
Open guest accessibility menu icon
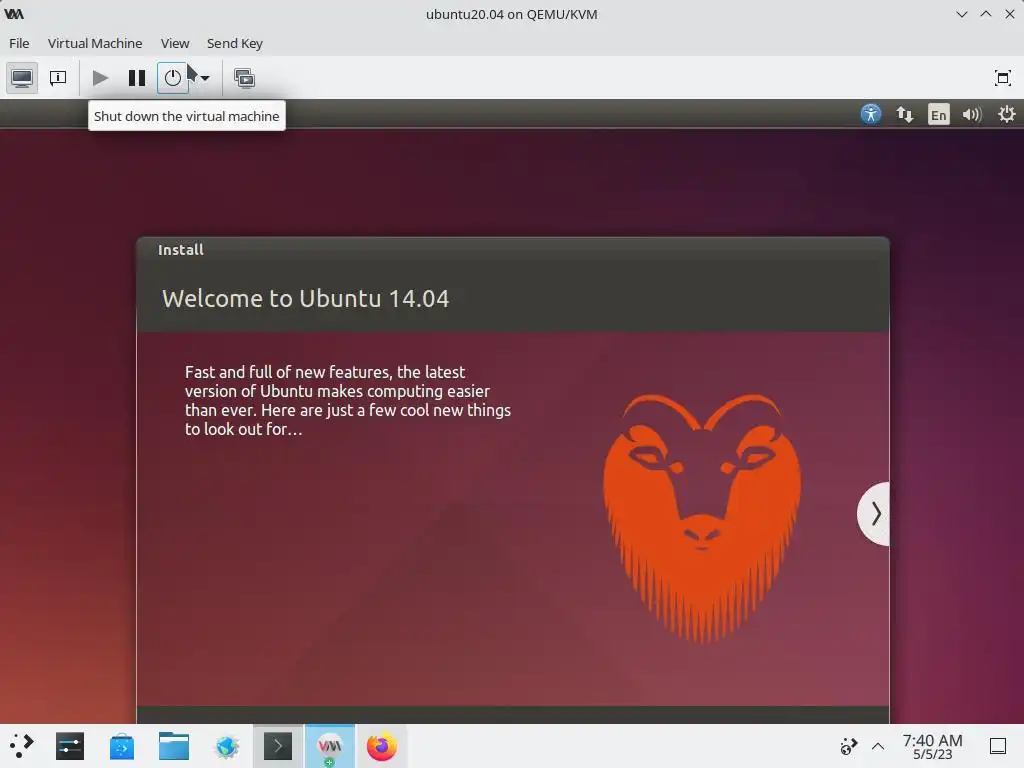871,114
